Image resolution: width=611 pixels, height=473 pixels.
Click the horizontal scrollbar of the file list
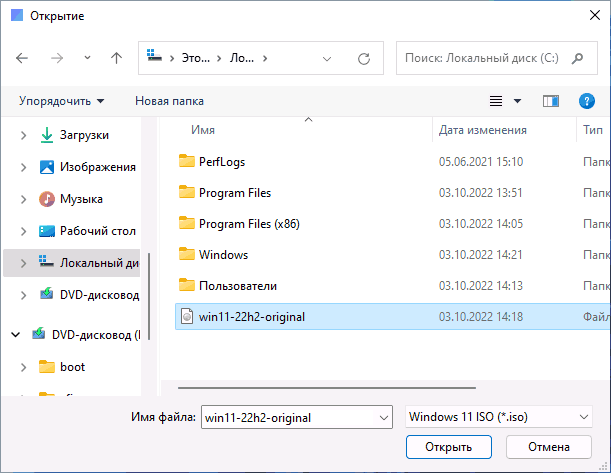(x=327, y=388)
